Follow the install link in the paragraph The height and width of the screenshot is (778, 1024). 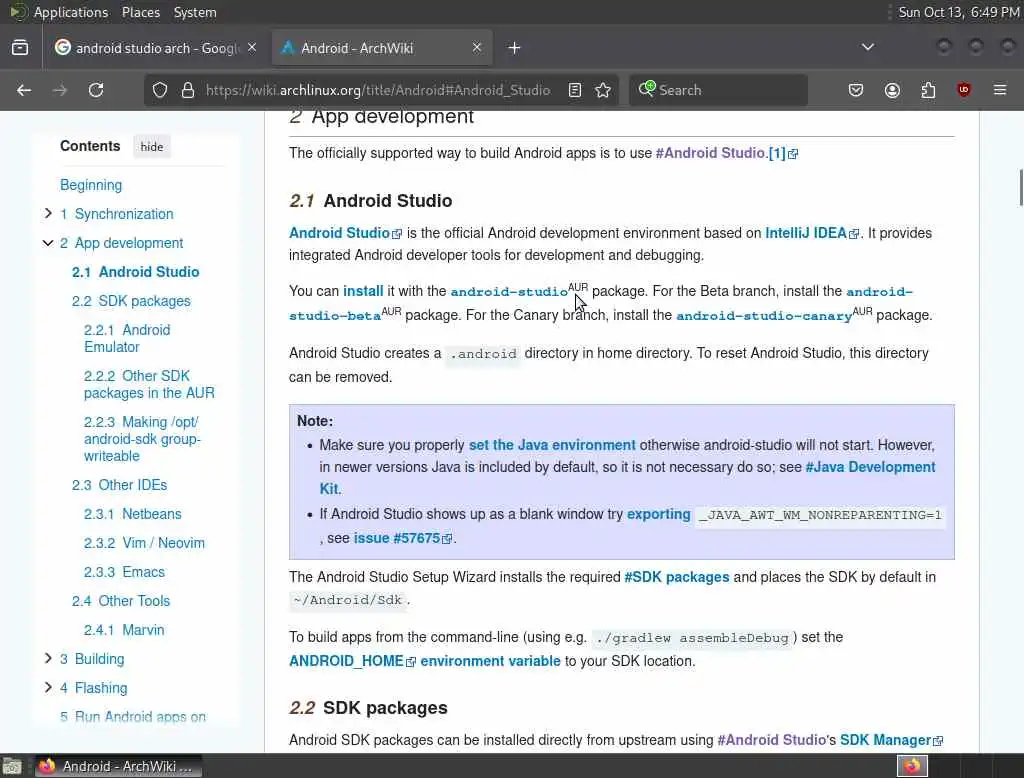click(x=363, y=291)
